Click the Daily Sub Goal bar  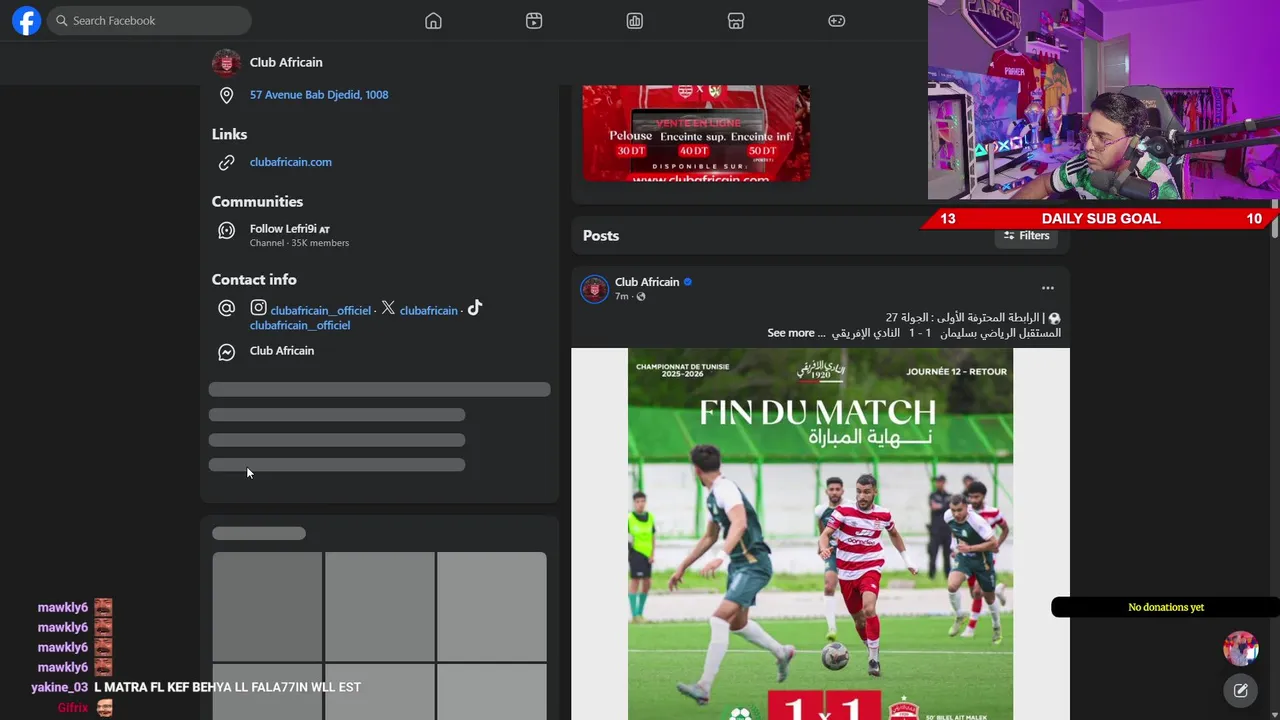pos(1100,219)
